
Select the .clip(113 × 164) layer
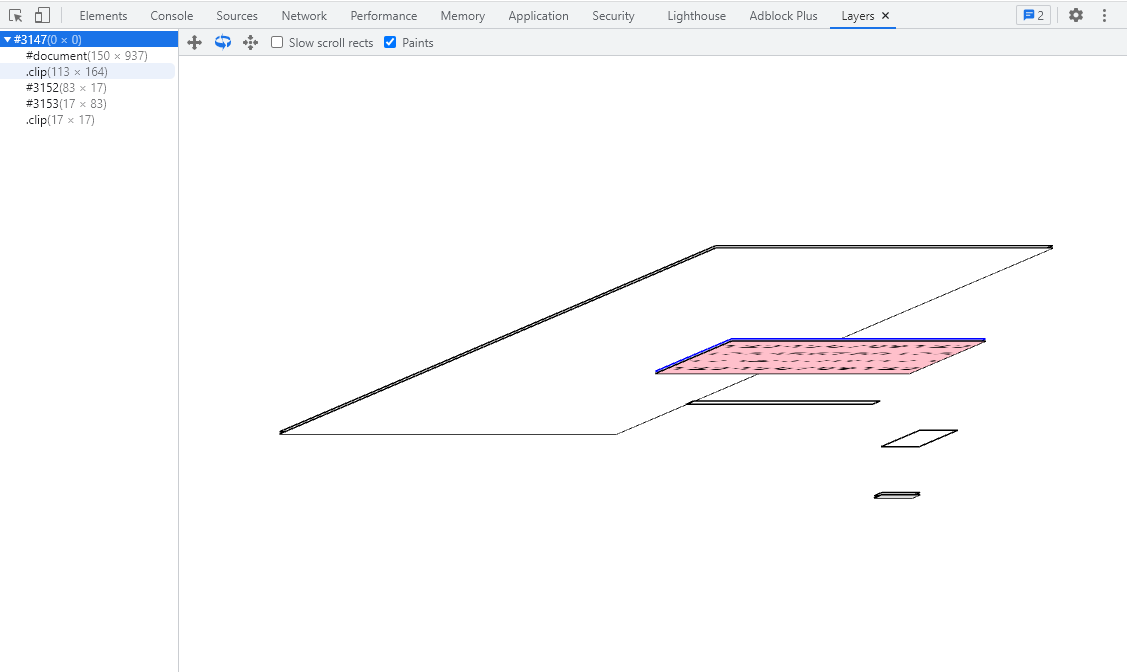[67, 72]
